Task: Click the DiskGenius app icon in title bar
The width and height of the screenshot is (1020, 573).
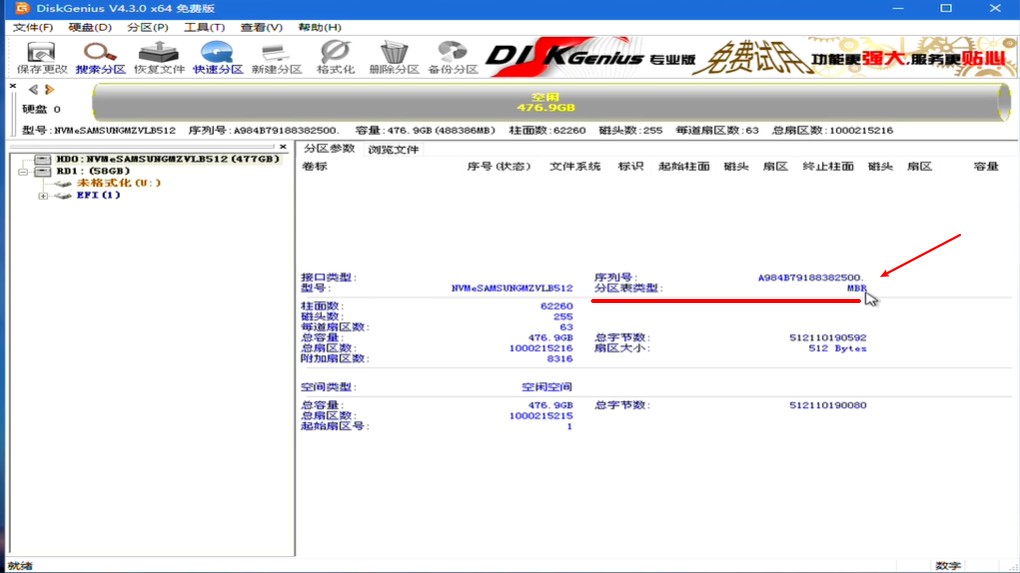Action: coord(21,8)
